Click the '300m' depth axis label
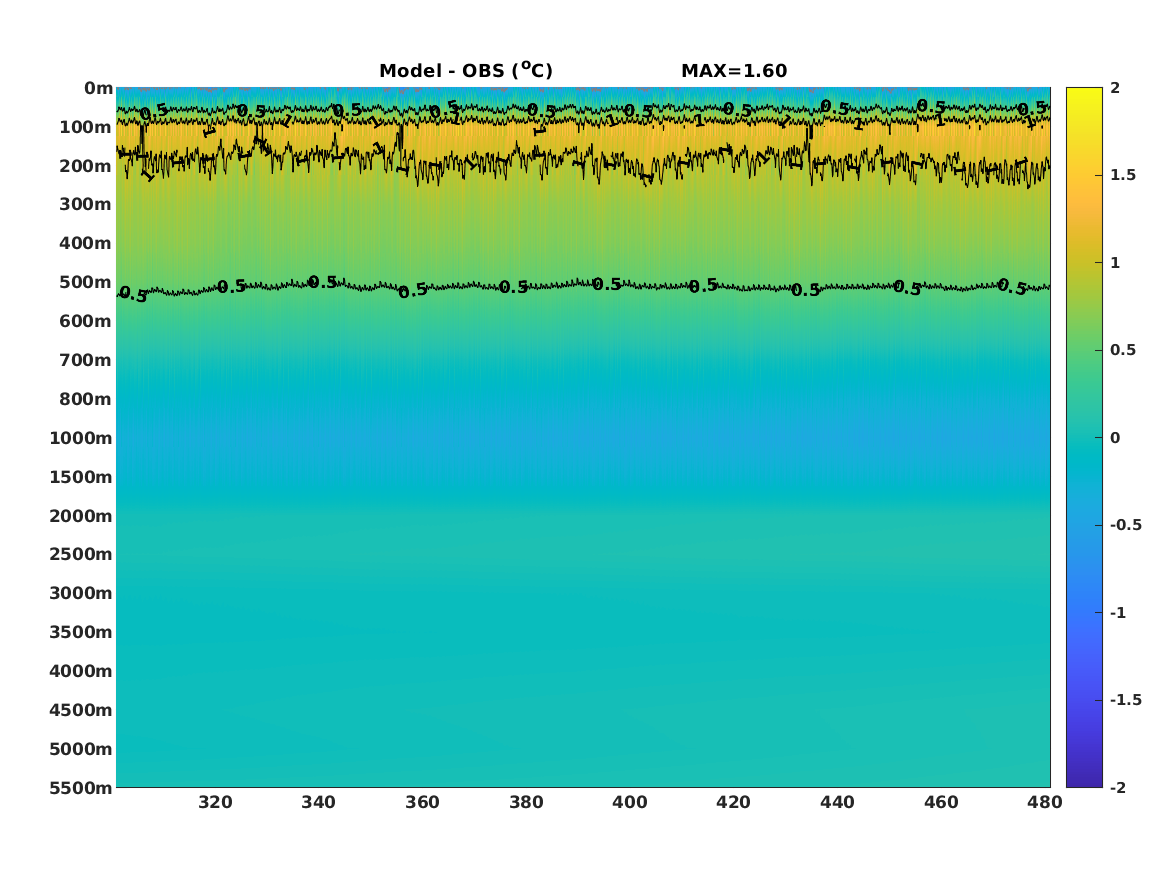 [x=86, y=205]
